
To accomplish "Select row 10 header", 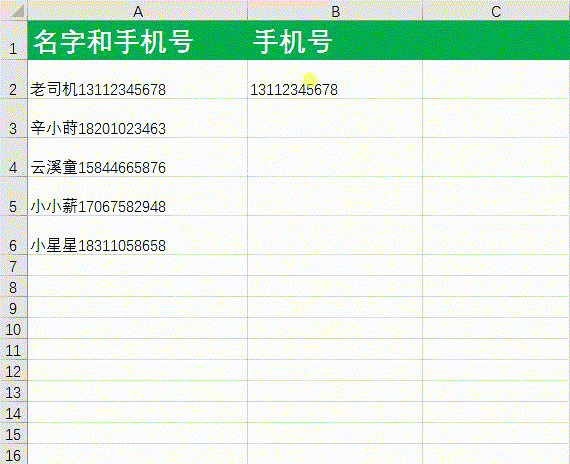I will pos(14,328).
